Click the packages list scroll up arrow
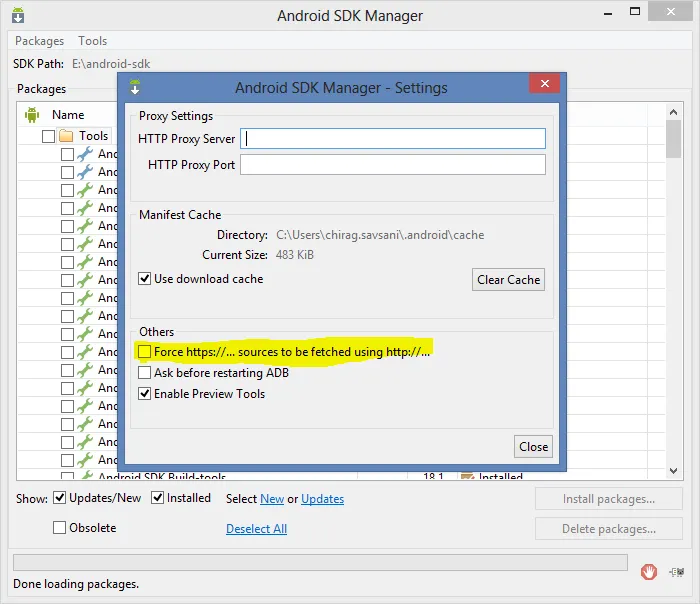The width and height of the screenshot is (700, 604). point(674,112)
